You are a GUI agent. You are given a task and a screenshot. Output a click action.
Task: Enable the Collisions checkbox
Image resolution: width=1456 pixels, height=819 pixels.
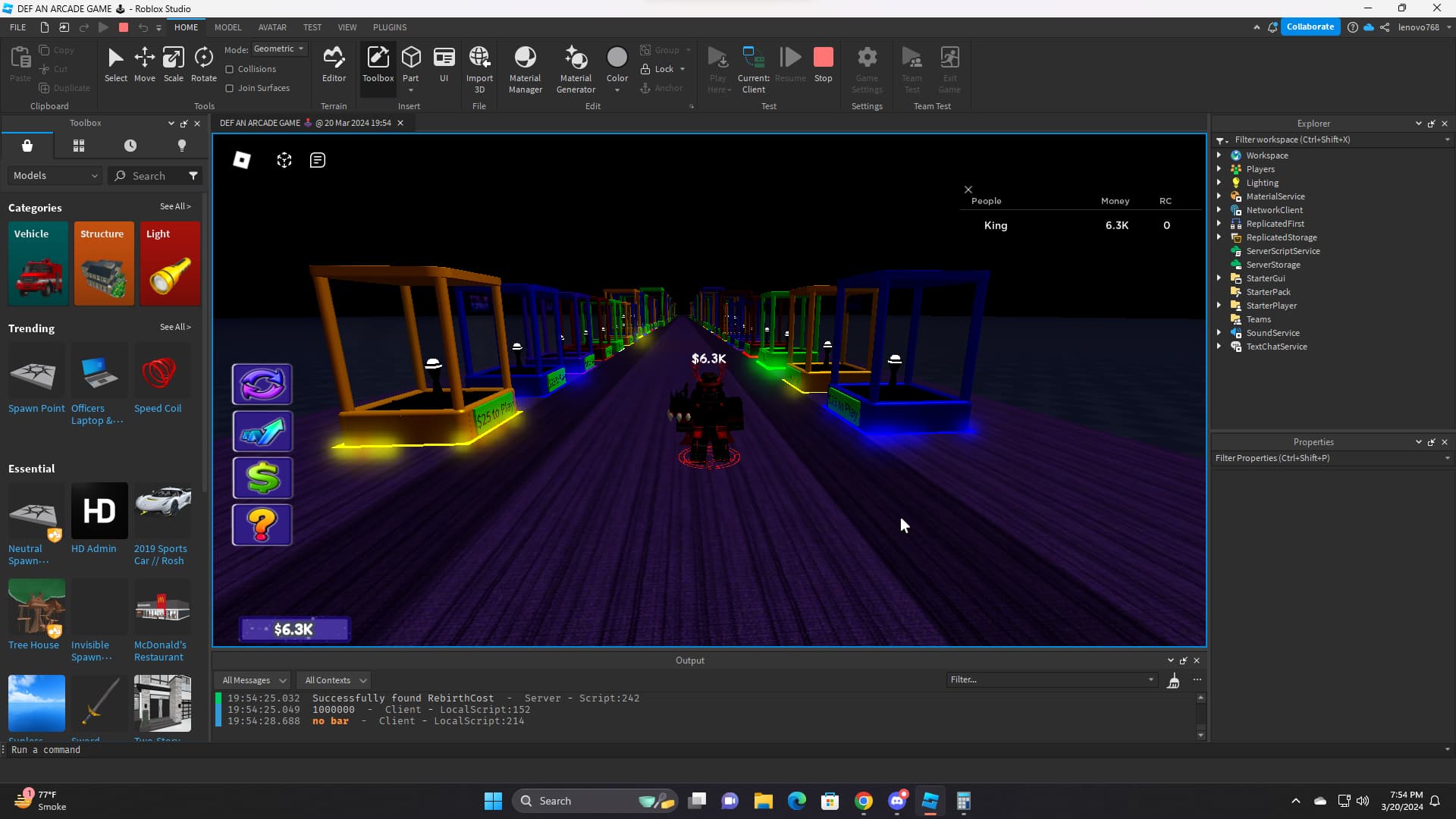(x=228, y=68)
